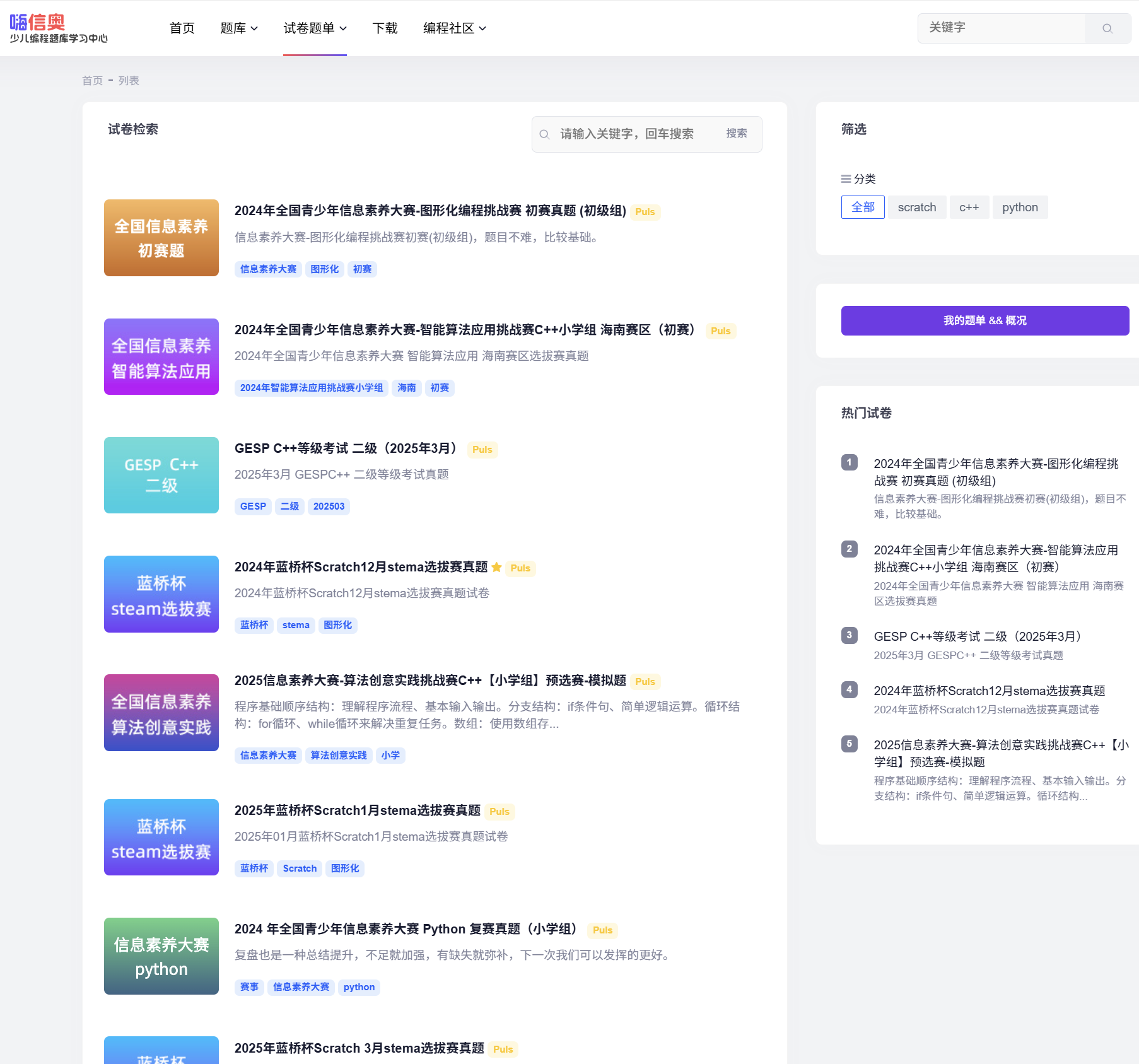Click the 嗨信奥 site logo

[x=58, y=28]
